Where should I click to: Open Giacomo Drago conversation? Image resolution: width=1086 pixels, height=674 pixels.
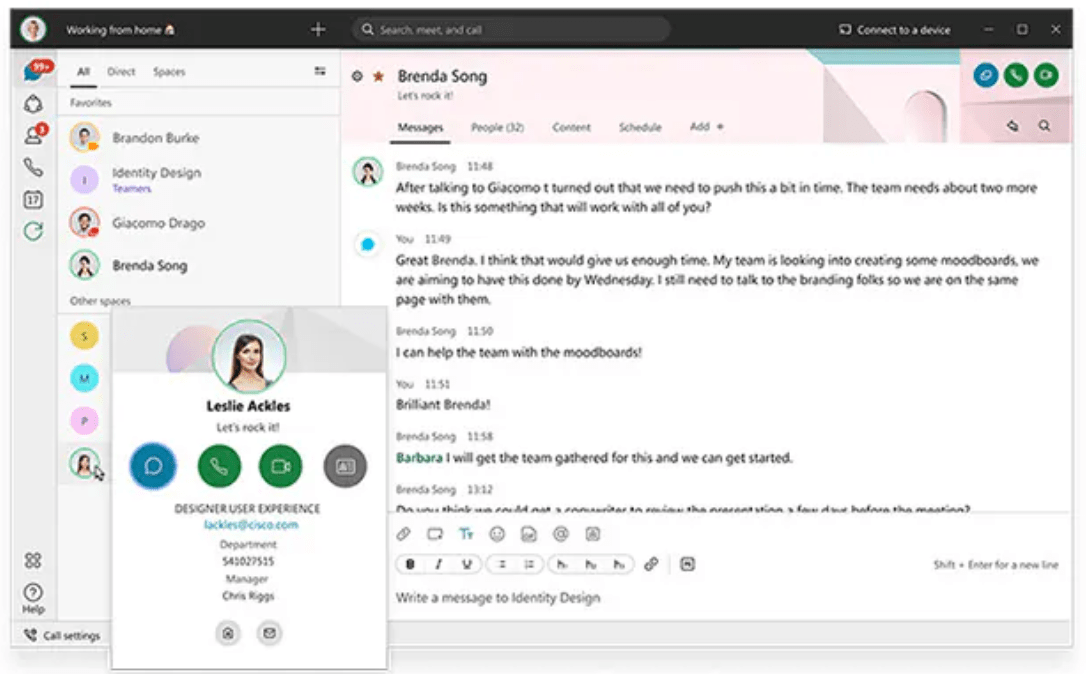pos(199,223)
